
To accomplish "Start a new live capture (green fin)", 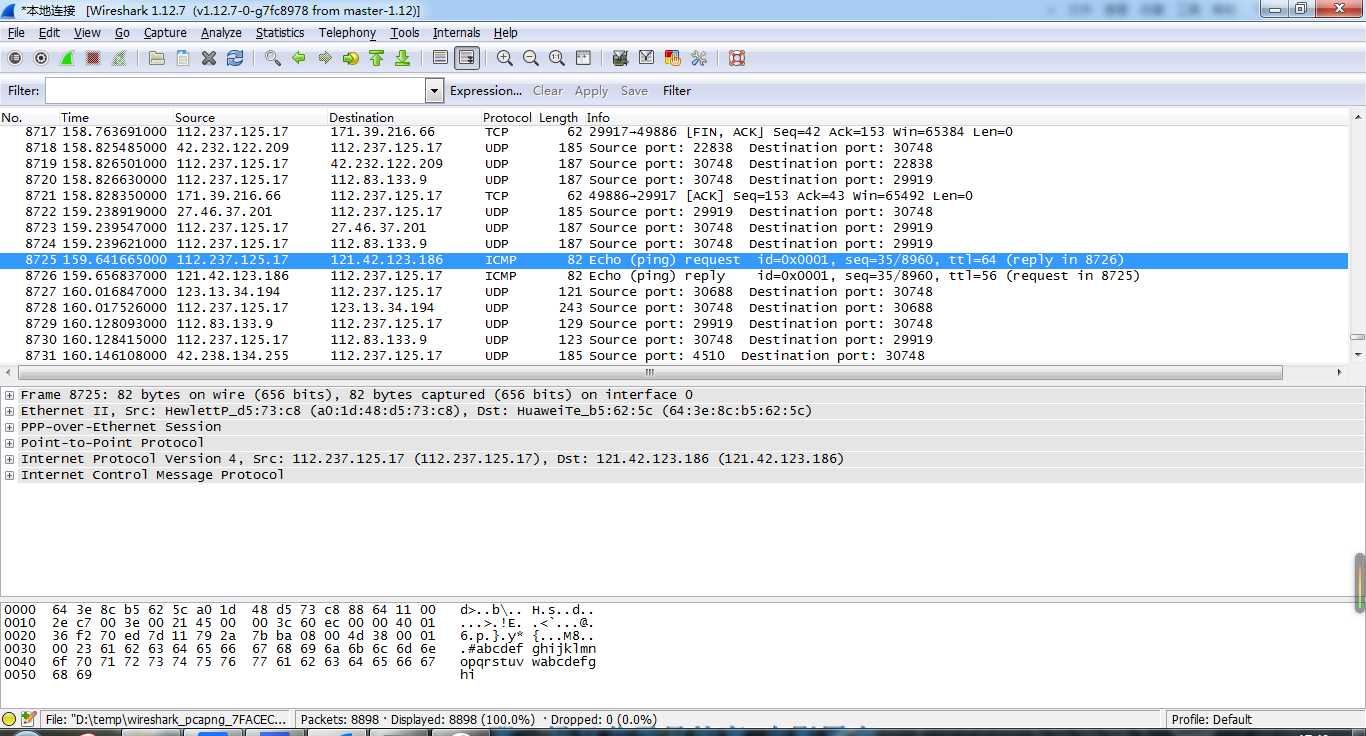I will point(67,58).
